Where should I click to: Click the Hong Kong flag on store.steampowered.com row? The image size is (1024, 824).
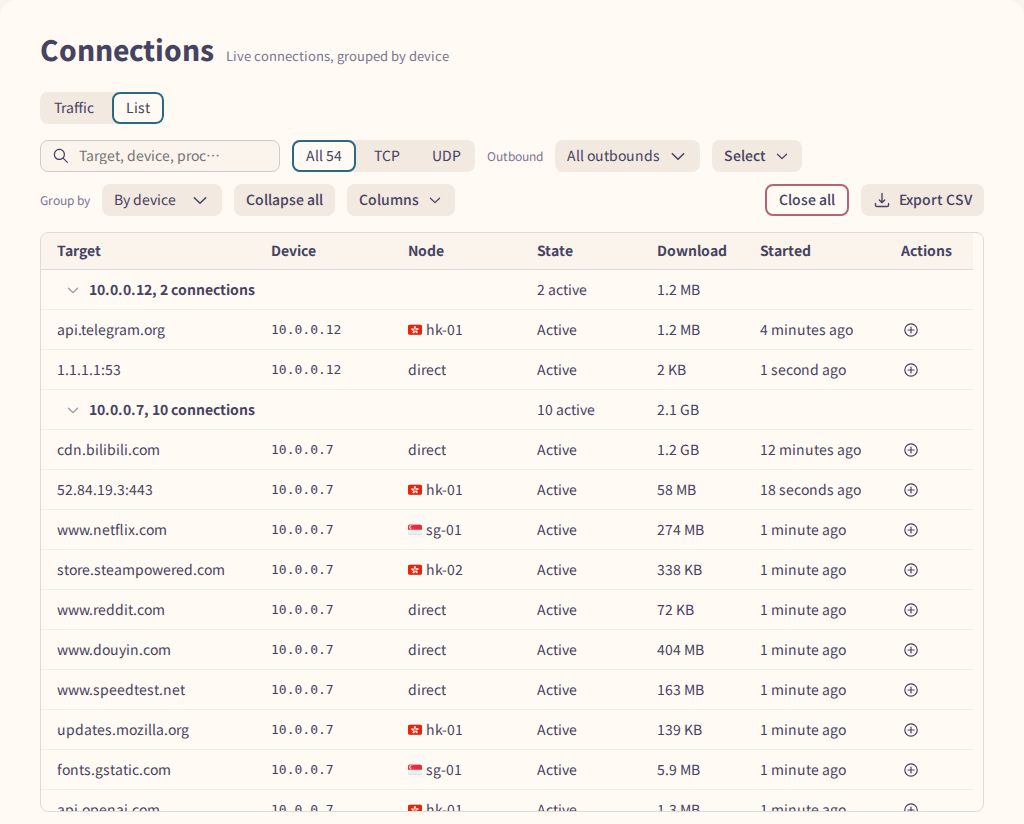(415, 570)
